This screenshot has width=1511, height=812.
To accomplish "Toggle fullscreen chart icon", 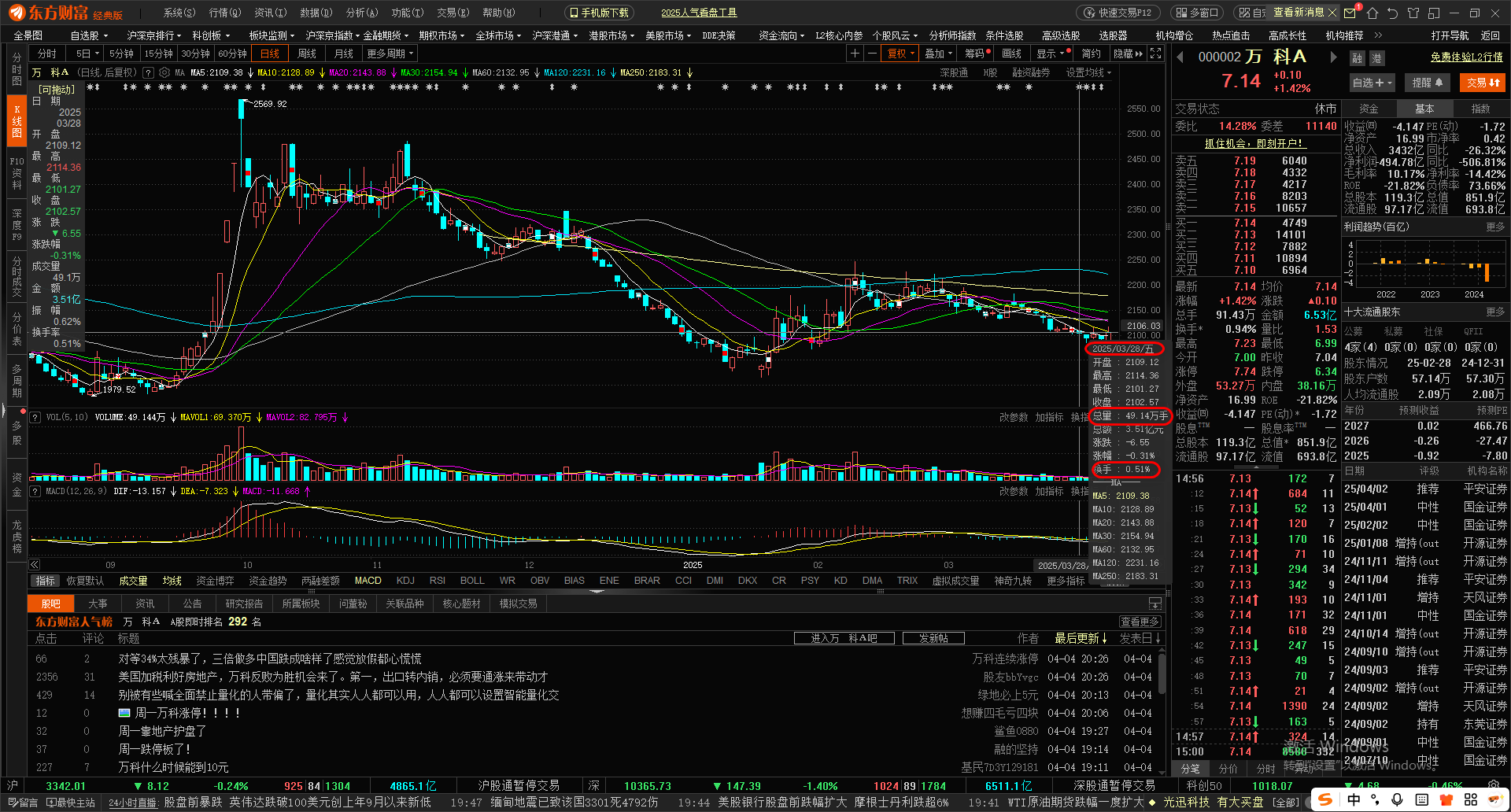I will [x=1155, y=54].
